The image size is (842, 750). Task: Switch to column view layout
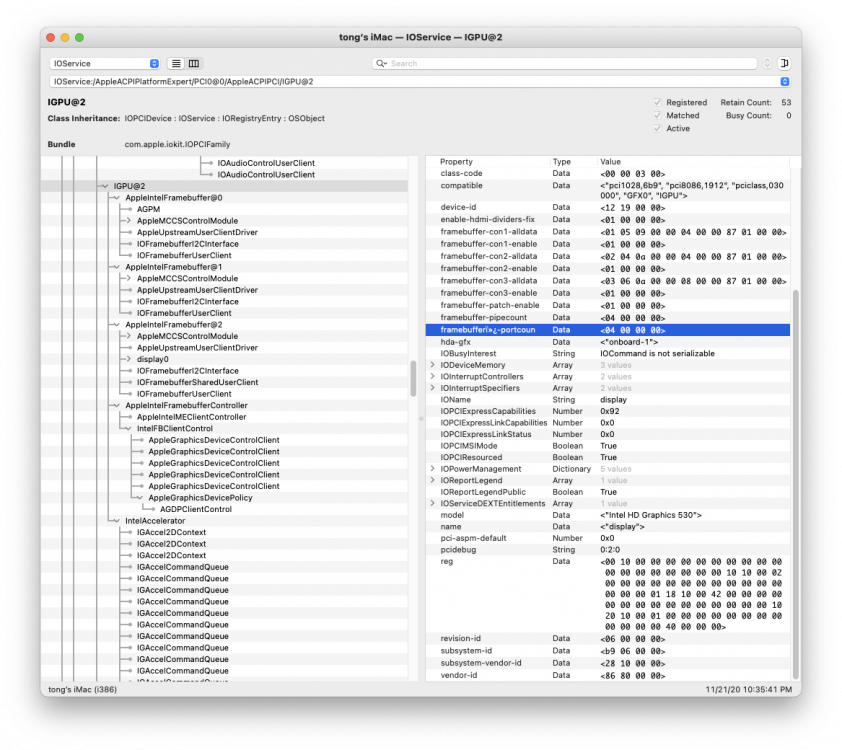click(x=194, y=63)
